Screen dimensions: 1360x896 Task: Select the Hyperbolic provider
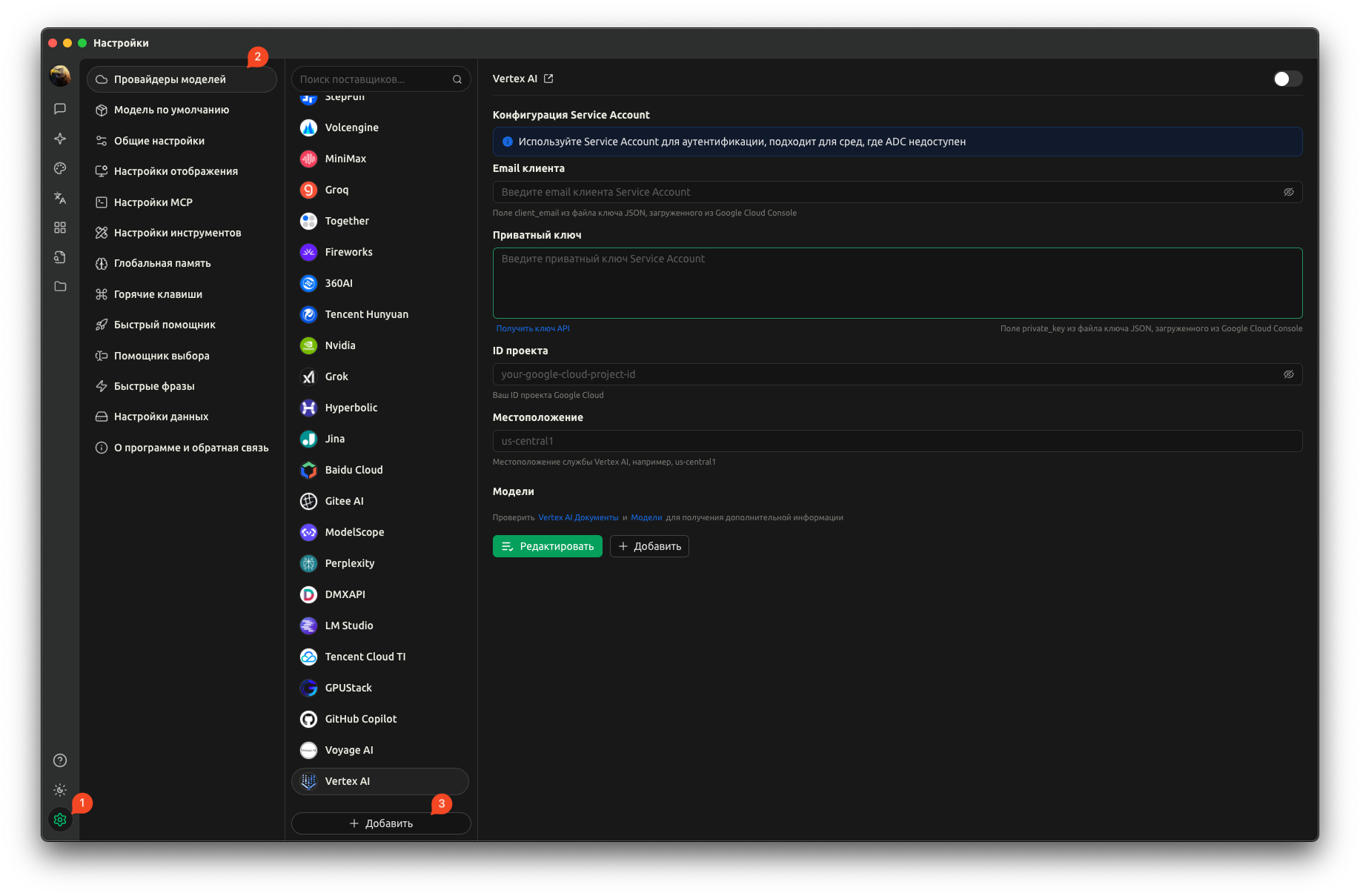coord(380,408)
